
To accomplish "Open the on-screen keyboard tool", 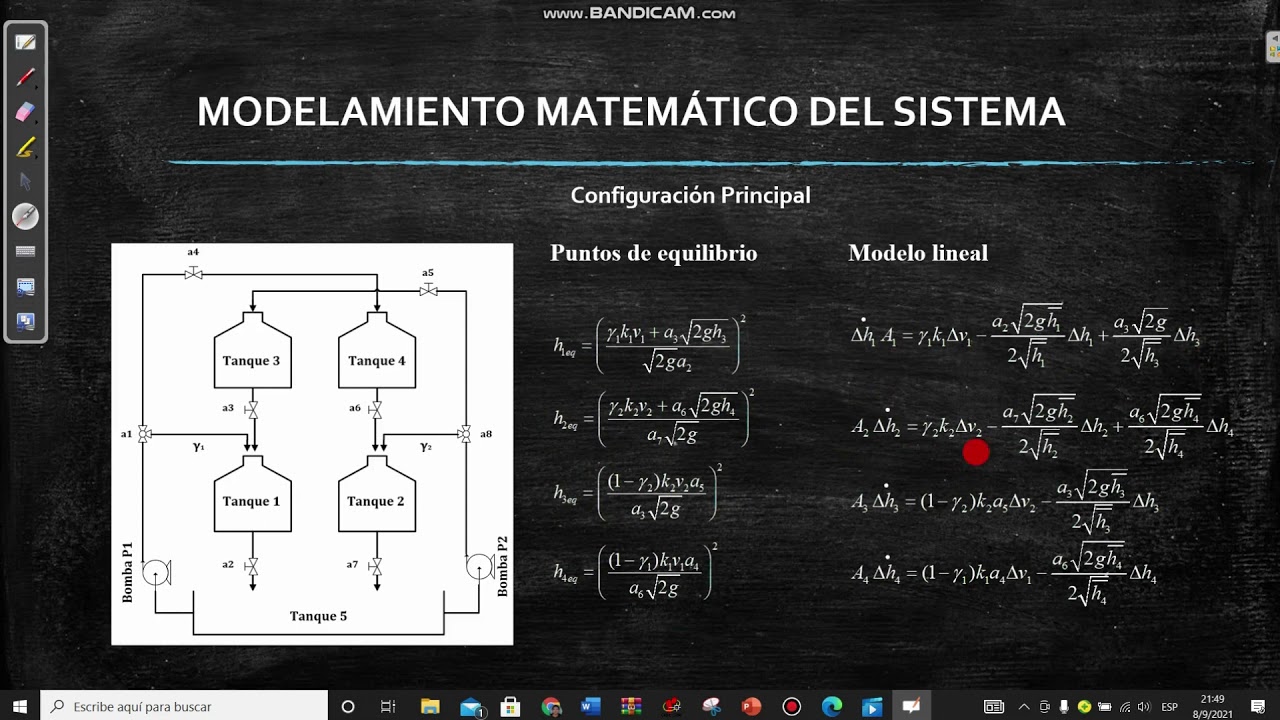I will [25, 252].
